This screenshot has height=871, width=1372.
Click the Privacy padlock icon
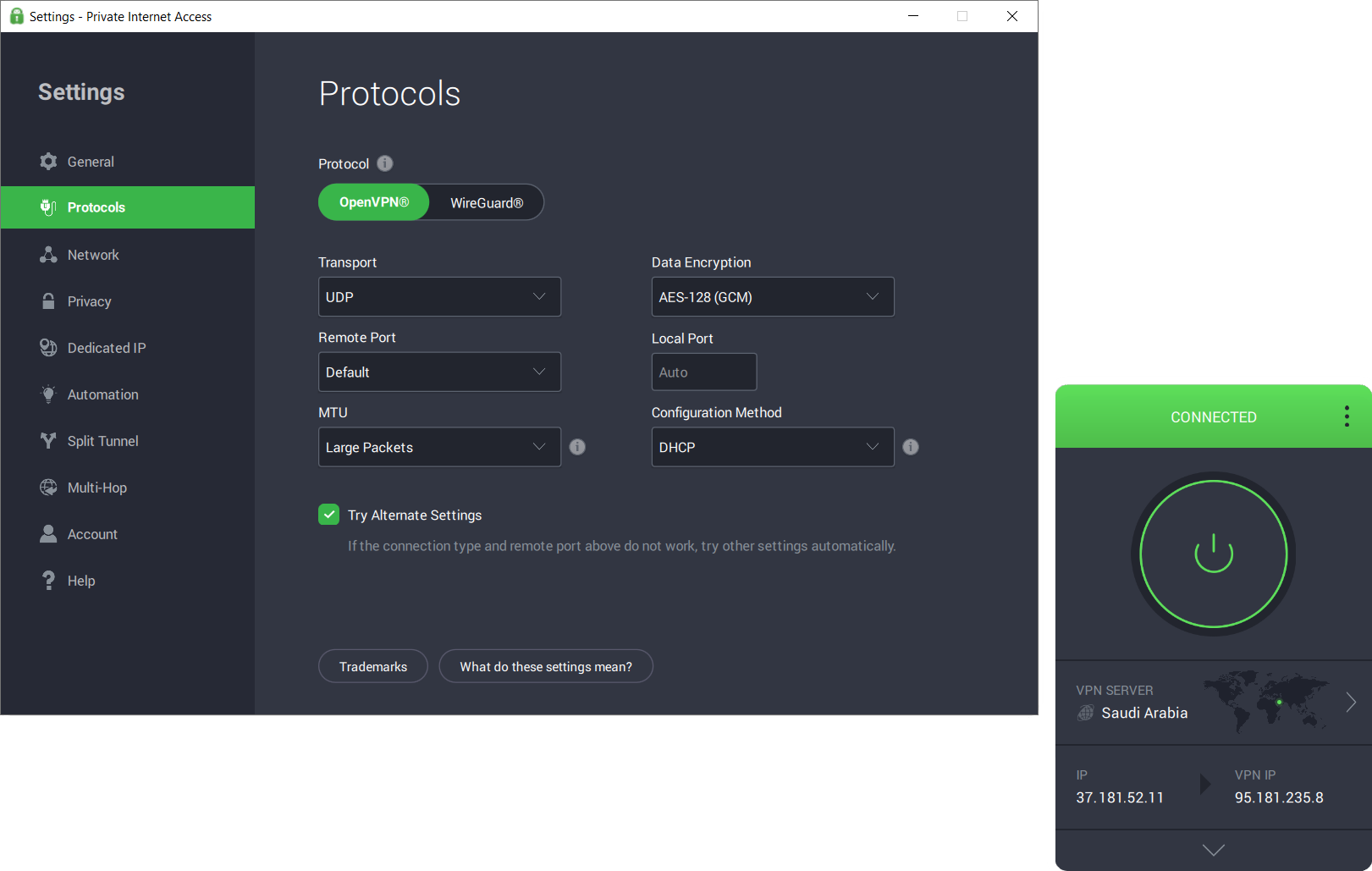(49, 300)
